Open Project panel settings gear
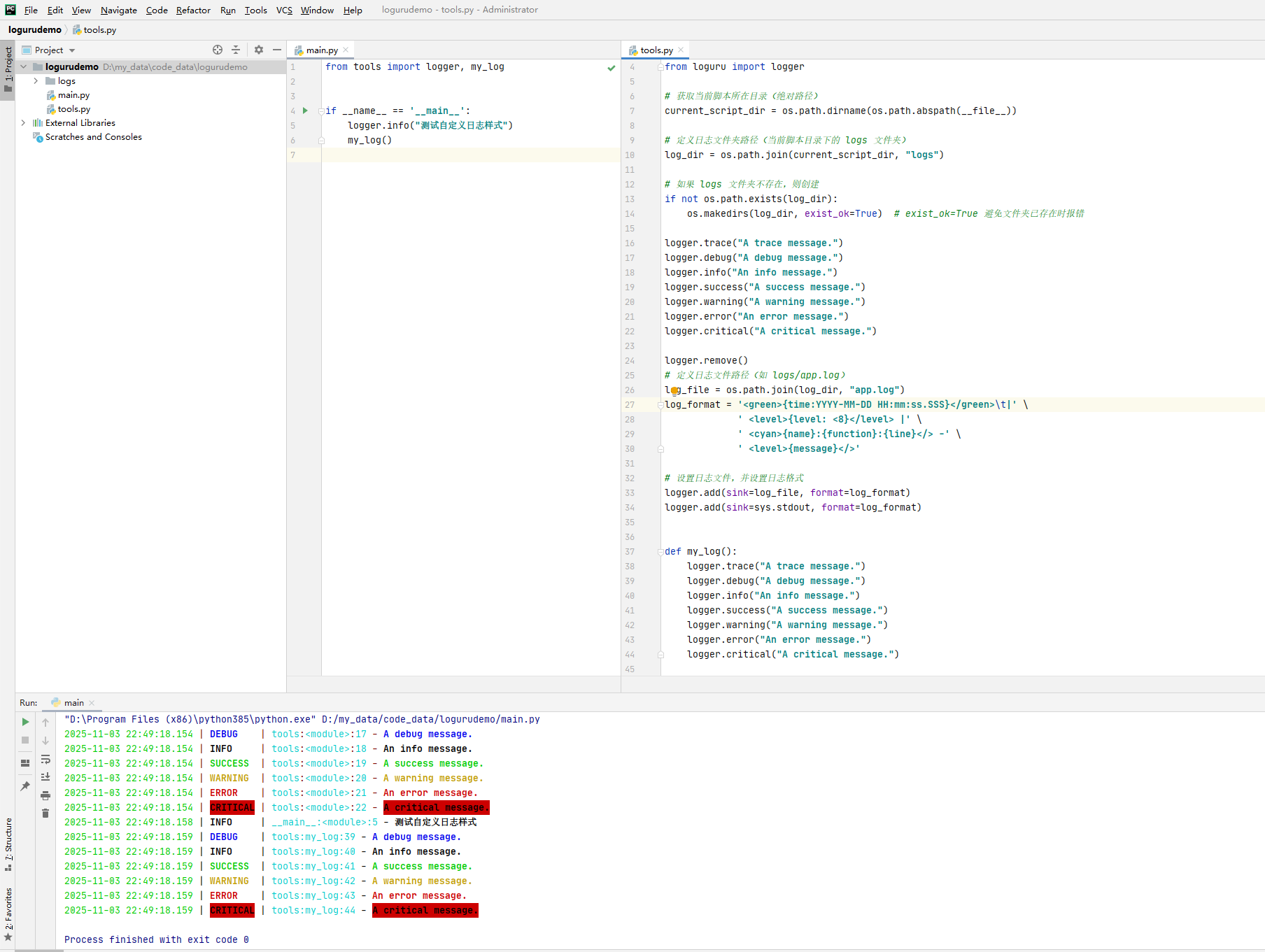The height and width of the screenshot is (952, 1265). click(259, 50)
